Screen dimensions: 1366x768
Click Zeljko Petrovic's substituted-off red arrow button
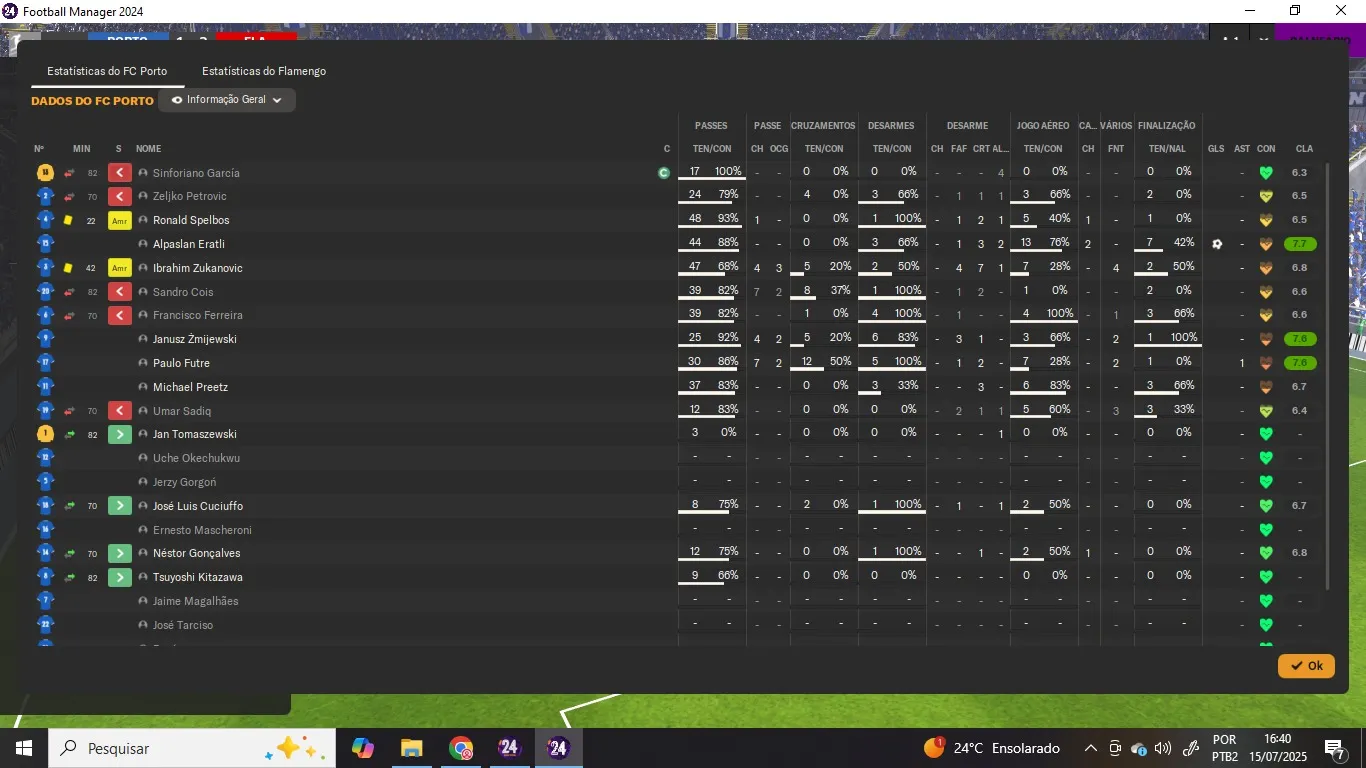tap(120, 196)
